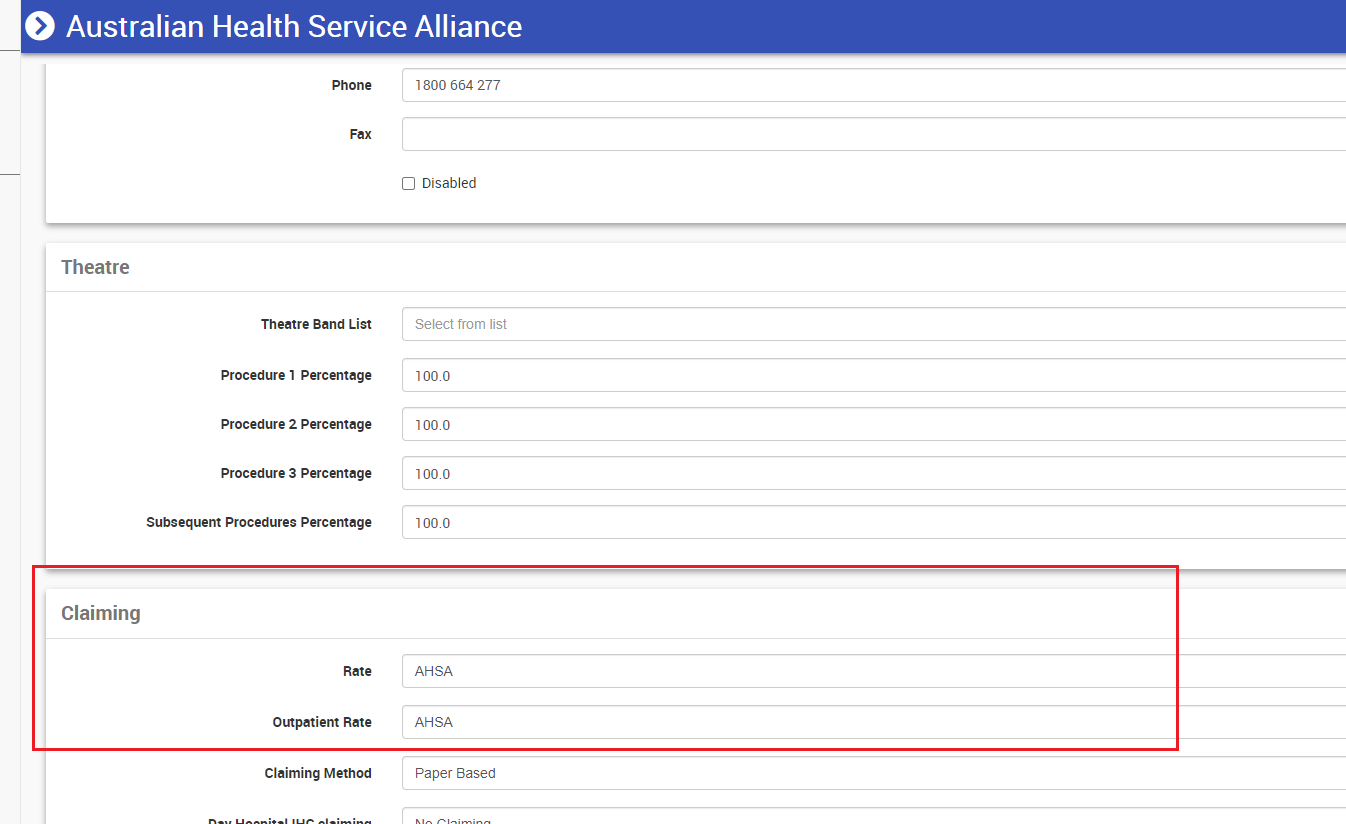Click the Procedure 3 Percentage label
Viewport: 1346px width, 824px height.
(x=296, y=473)
